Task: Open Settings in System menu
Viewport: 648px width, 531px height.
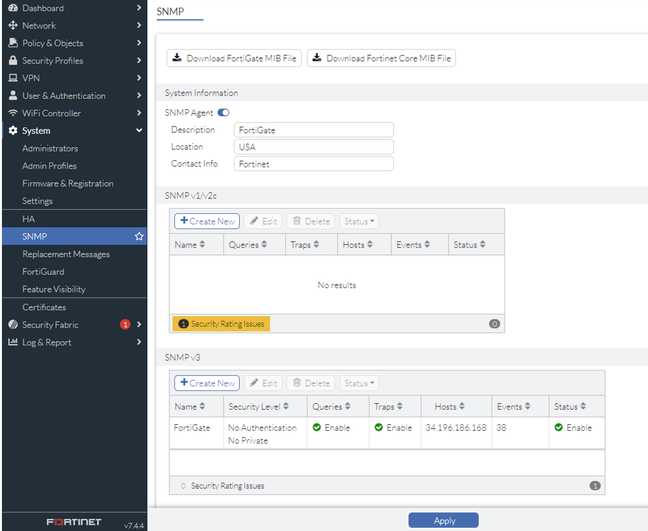Action: (x=37, y=201)
